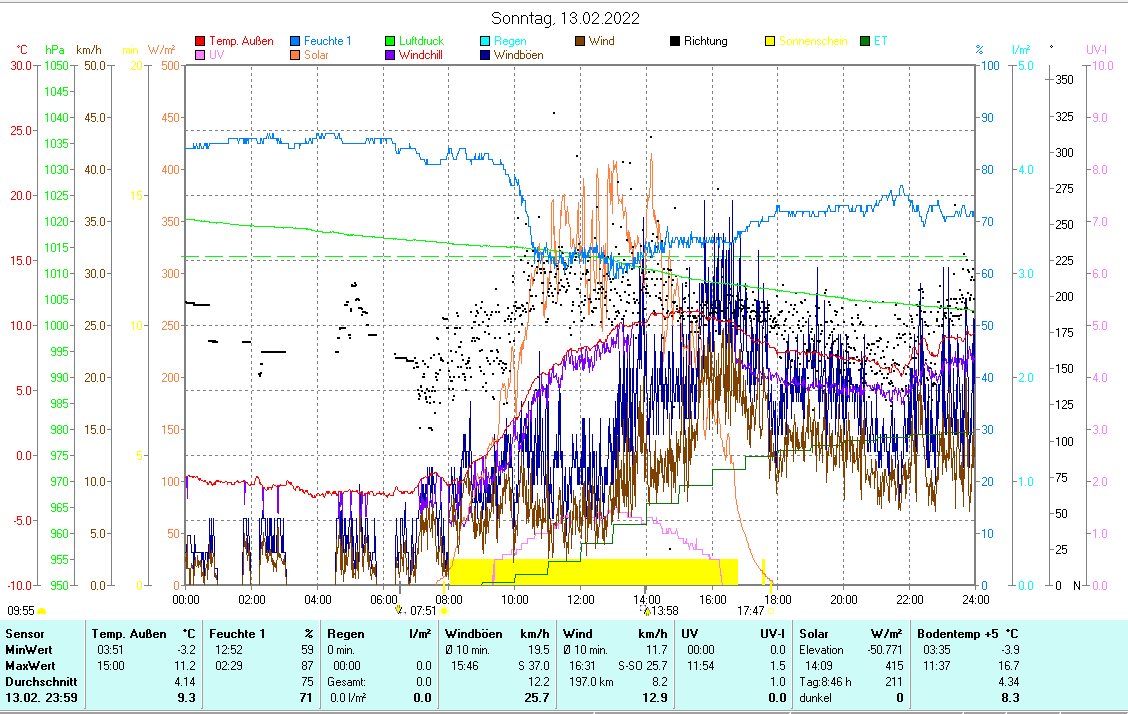This screenshot has width=1128, height=714.
Task: Click the red Temp. Außen legend square
Action: tap(199, 42)
